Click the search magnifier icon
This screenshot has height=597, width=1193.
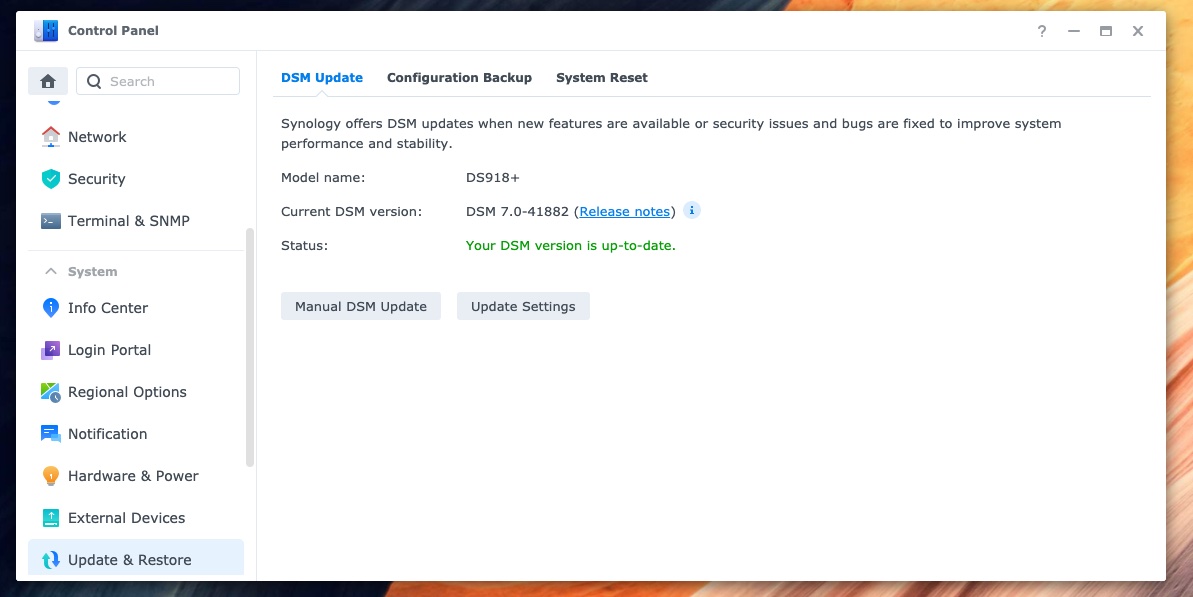coord(94,81)
